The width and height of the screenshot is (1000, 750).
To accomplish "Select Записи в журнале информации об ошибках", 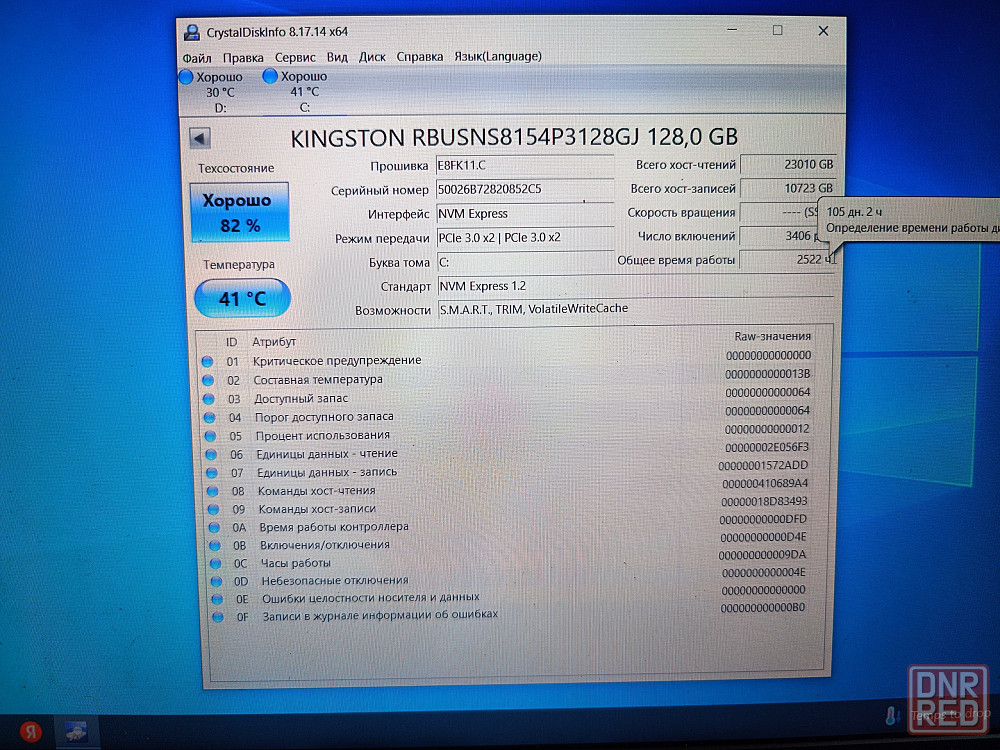I will [x=381, y=615].
